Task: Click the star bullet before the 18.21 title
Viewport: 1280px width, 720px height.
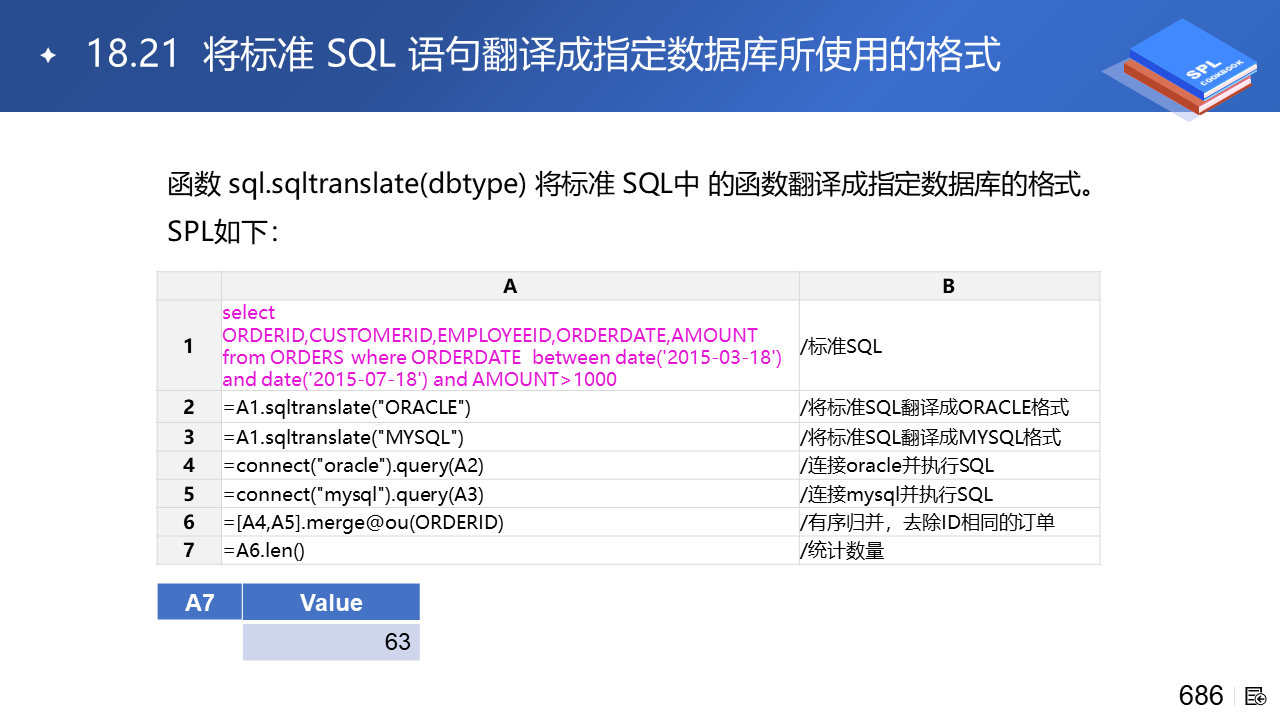Action: pos(47,55)
